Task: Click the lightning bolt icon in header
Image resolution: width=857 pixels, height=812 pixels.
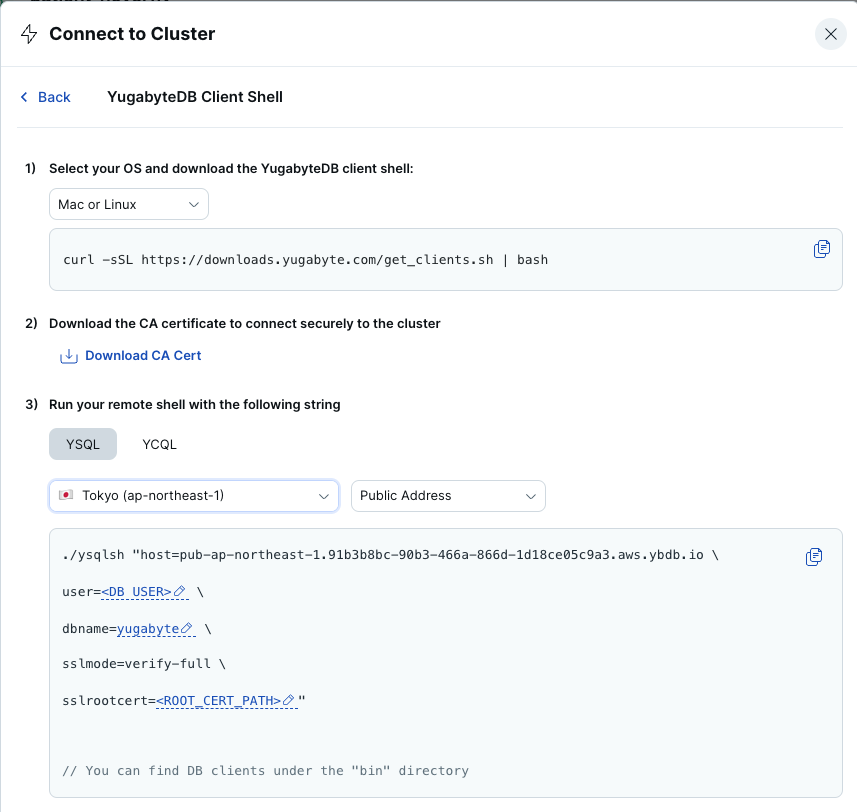Action: click(x=29, y=34)
